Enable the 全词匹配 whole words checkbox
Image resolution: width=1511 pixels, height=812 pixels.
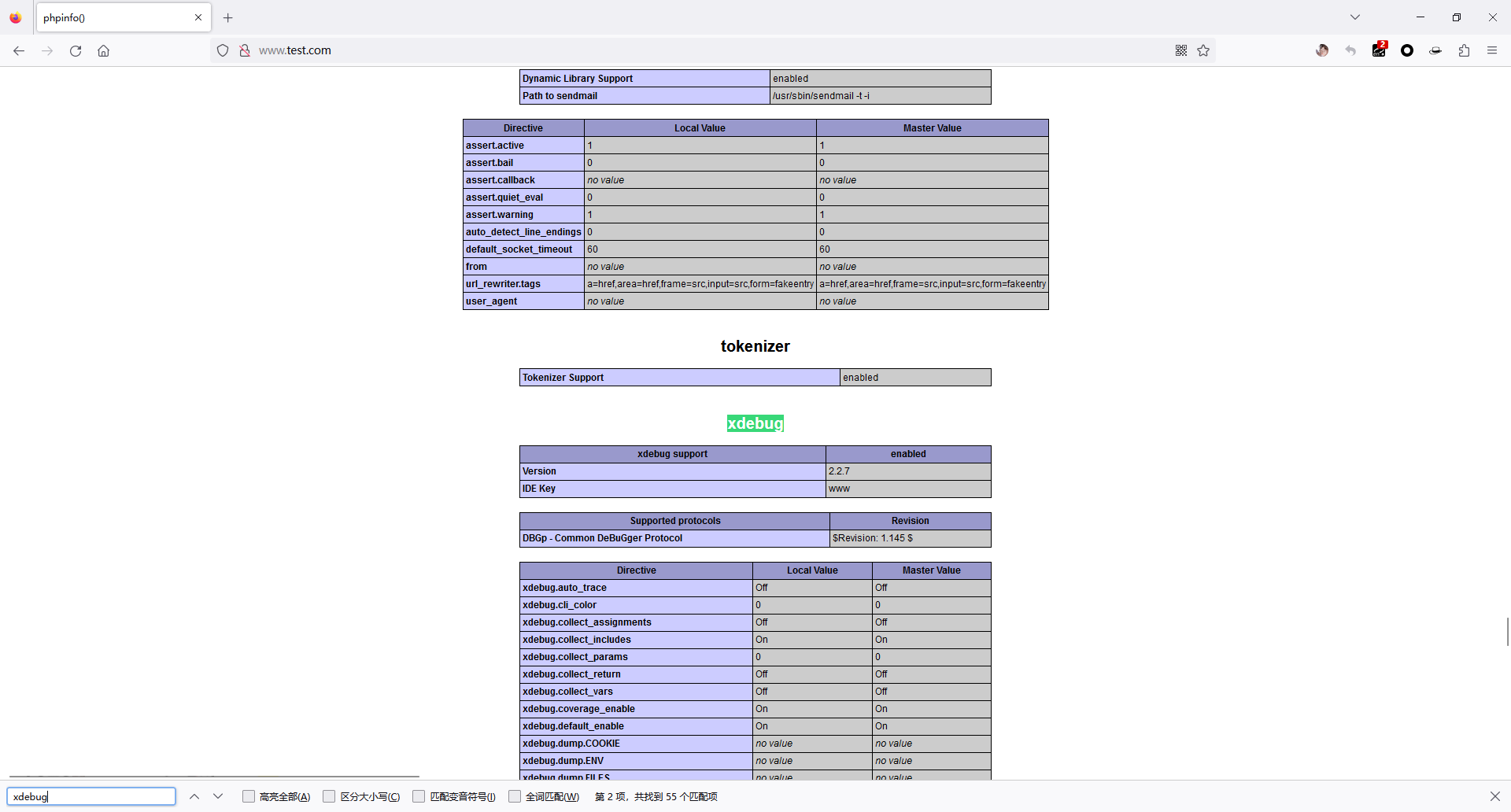pyautogui.click(x=515, y=796)
